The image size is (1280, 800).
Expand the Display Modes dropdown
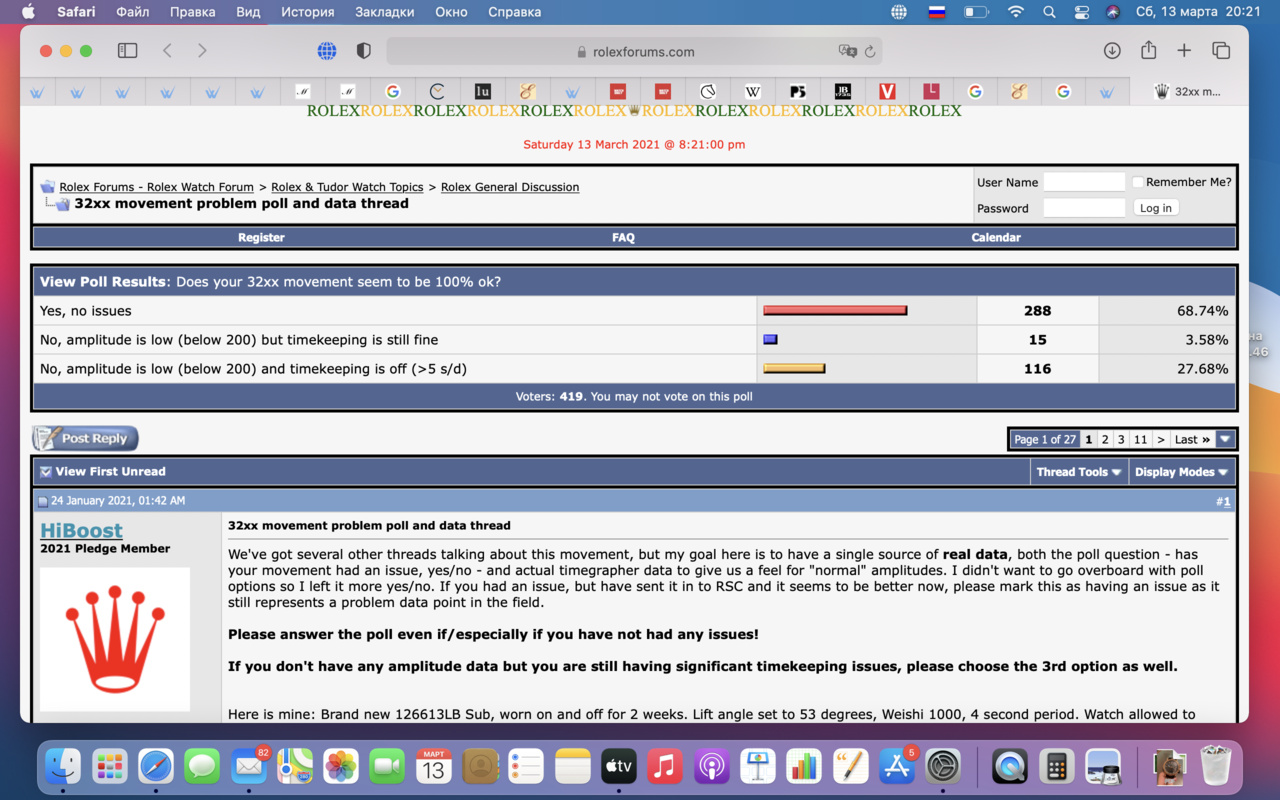tap(1181, 472)
